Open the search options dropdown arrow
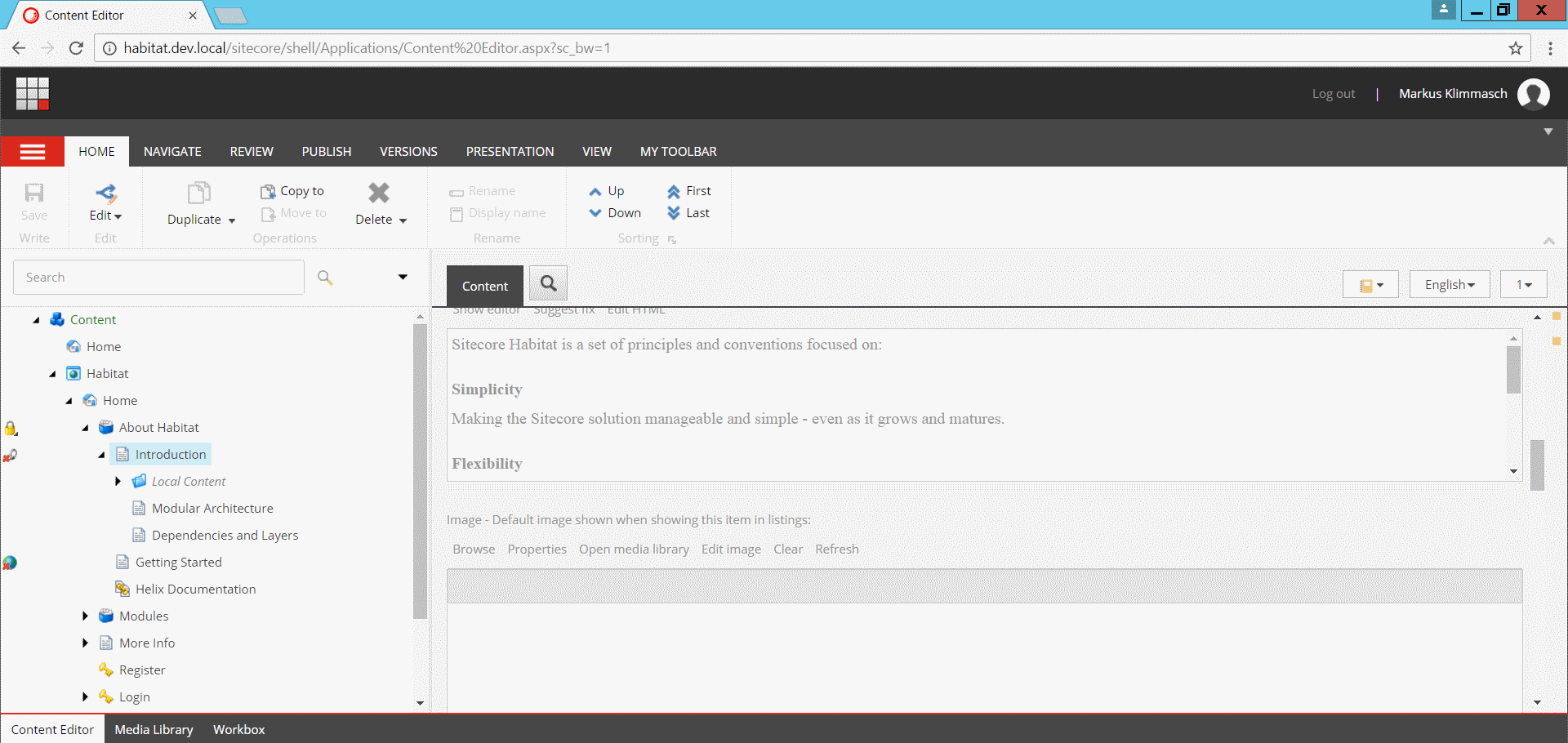The width and height of the screenshot is (1568, 743). click(403, 278)
